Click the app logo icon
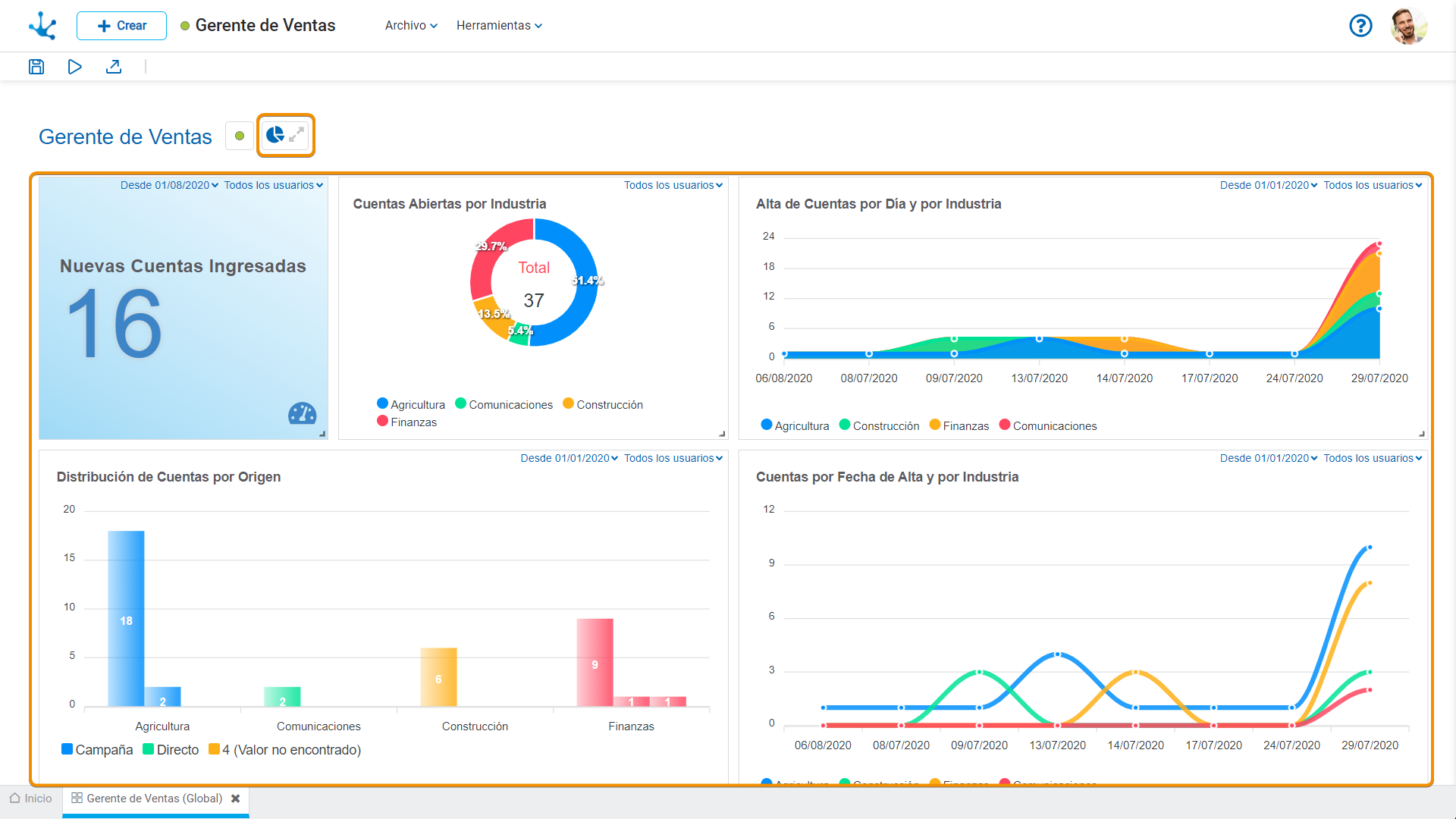Screen dimensions: 1456x819 point(42,26)
